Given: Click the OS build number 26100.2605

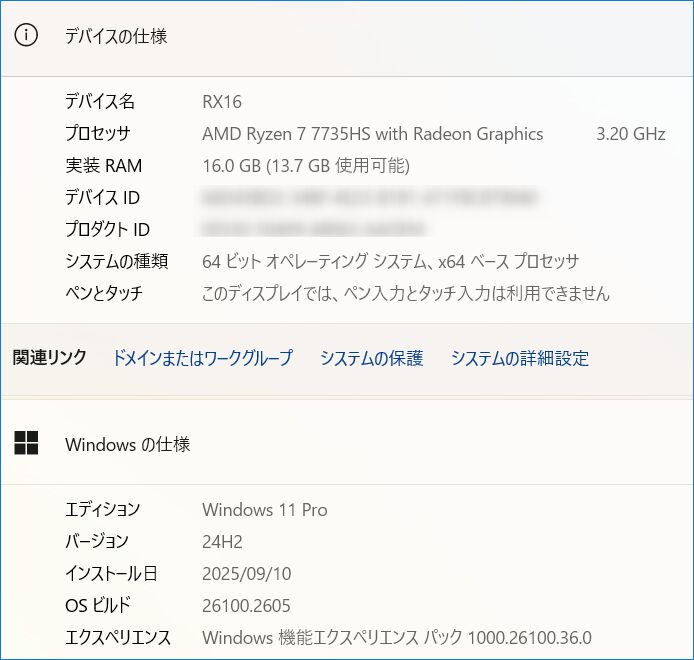Looking at the screenshot, I should pos(246,606).
